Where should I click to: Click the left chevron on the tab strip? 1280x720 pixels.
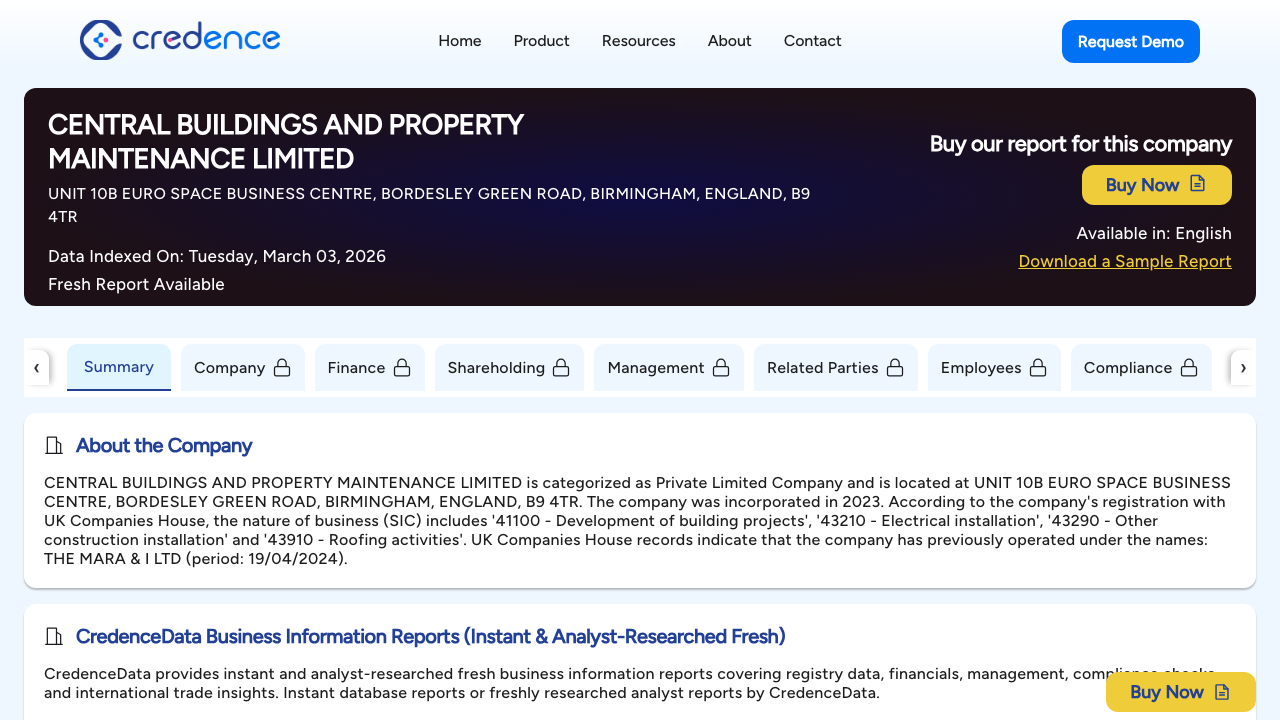tap(37, 368)
